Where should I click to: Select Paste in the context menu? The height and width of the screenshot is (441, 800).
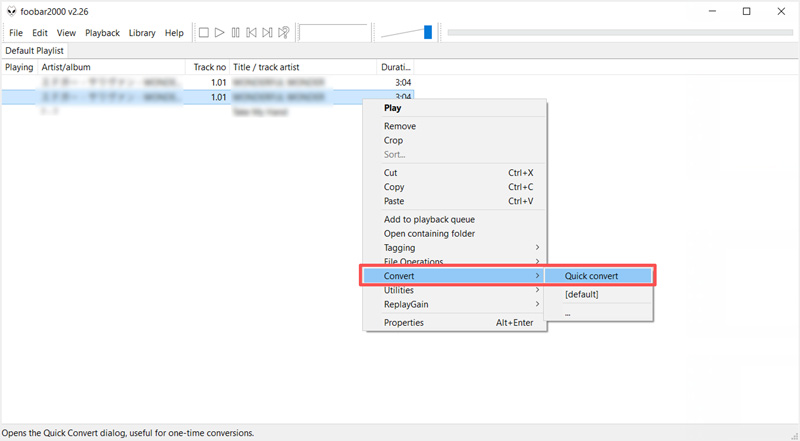(x=454, y=201)
